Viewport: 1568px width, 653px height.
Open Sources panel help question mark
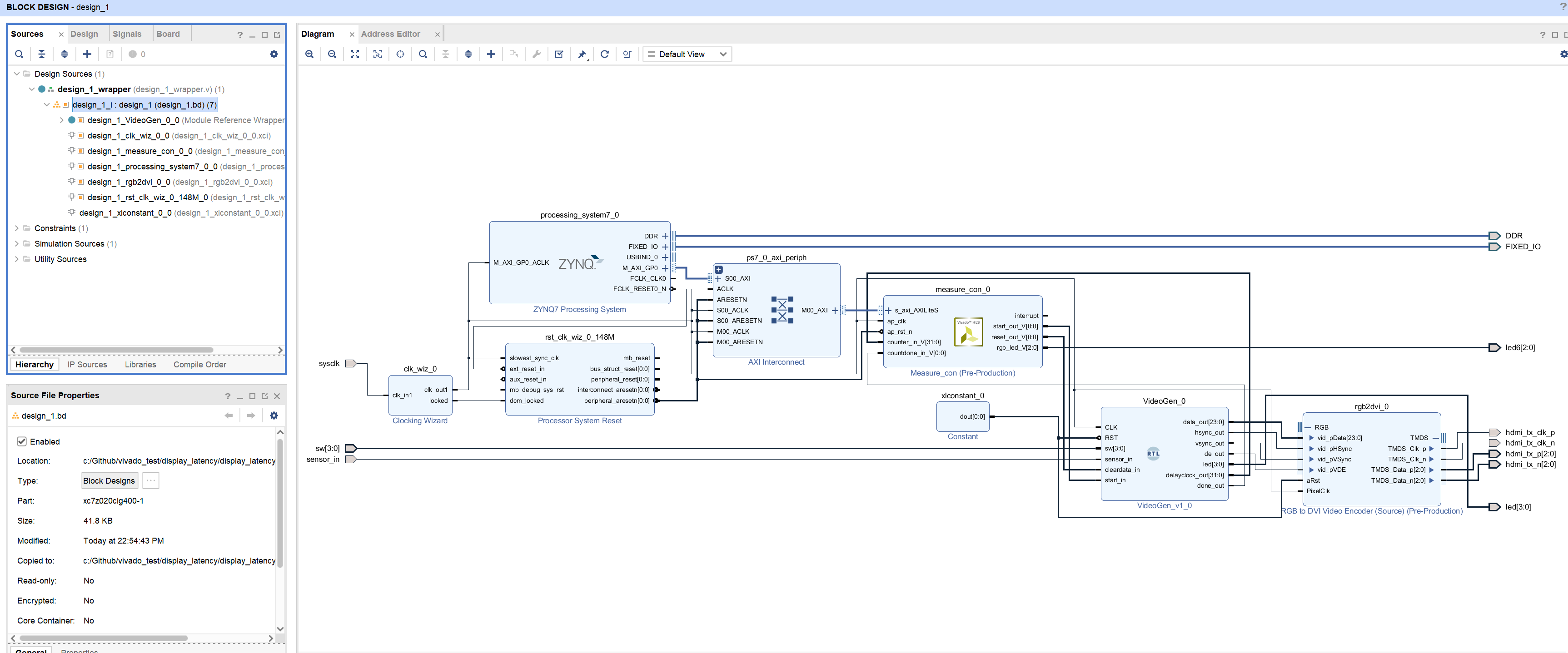[x=240, y=35]
